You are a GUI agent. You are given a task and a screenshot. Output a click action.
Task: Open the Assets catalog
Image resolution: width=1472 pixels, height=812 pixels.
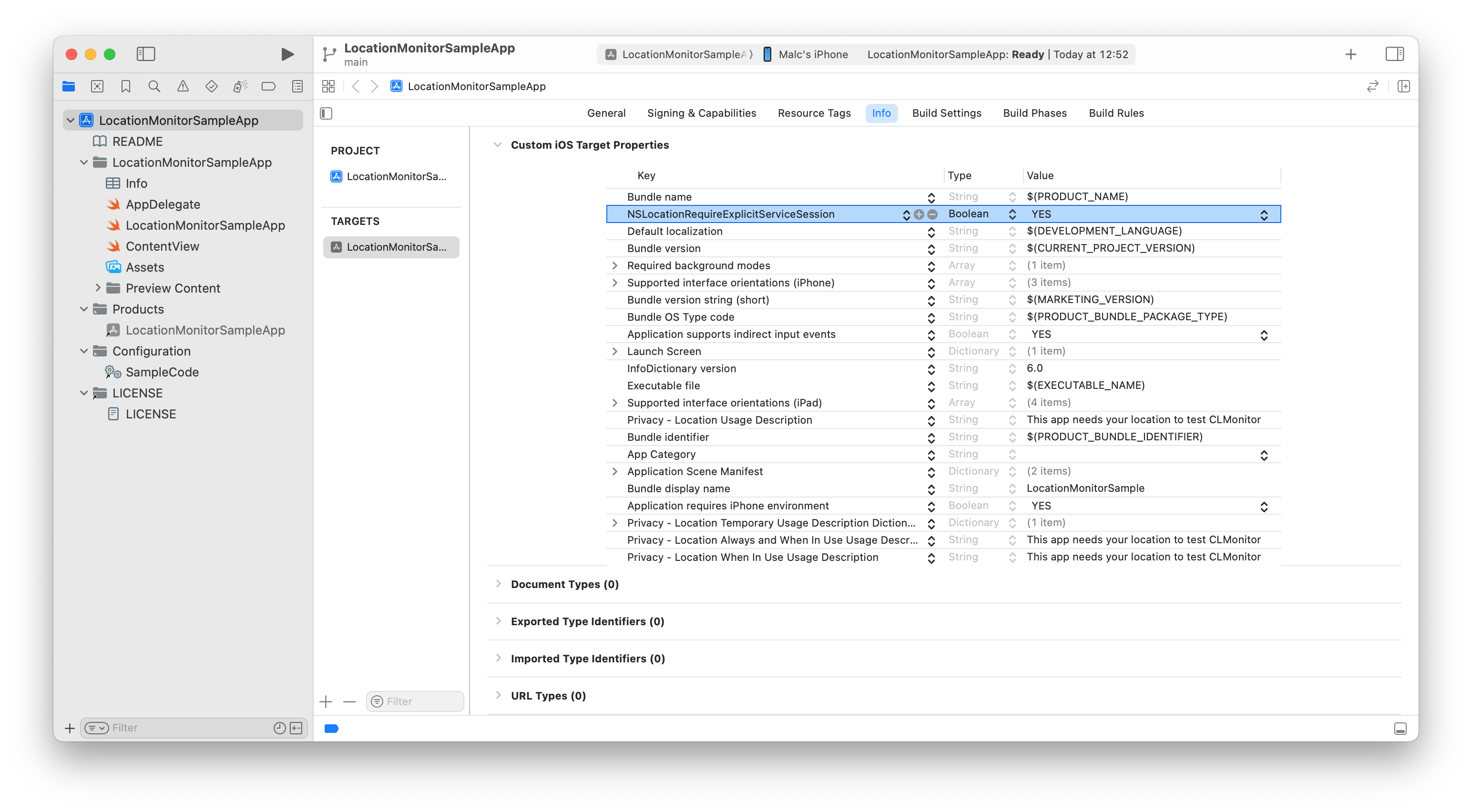[x=144, y=267]
